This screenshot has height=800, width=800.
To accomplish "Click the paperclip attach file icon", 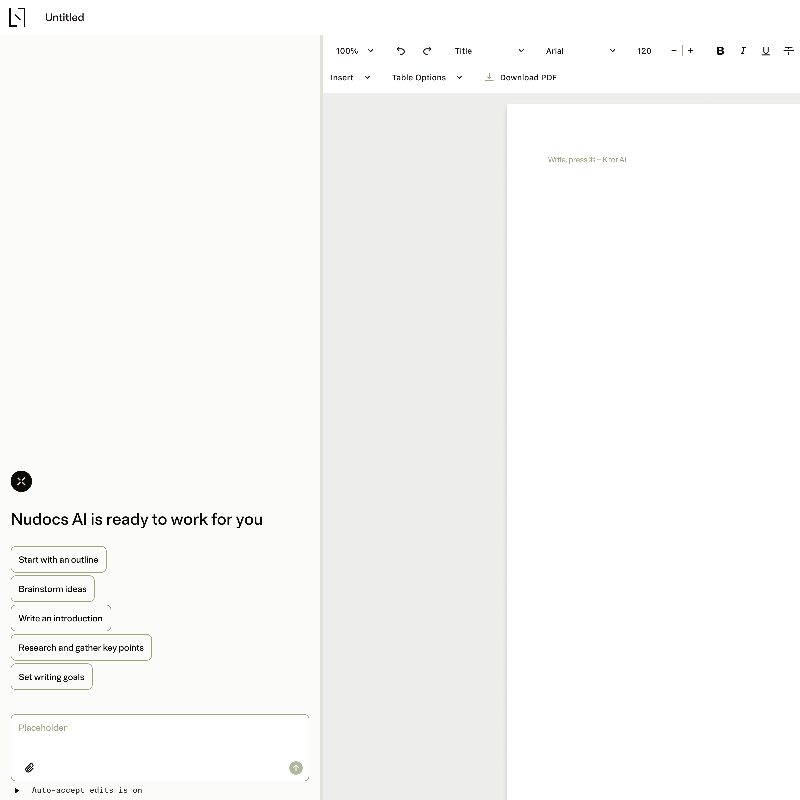I will pos(30,768).
